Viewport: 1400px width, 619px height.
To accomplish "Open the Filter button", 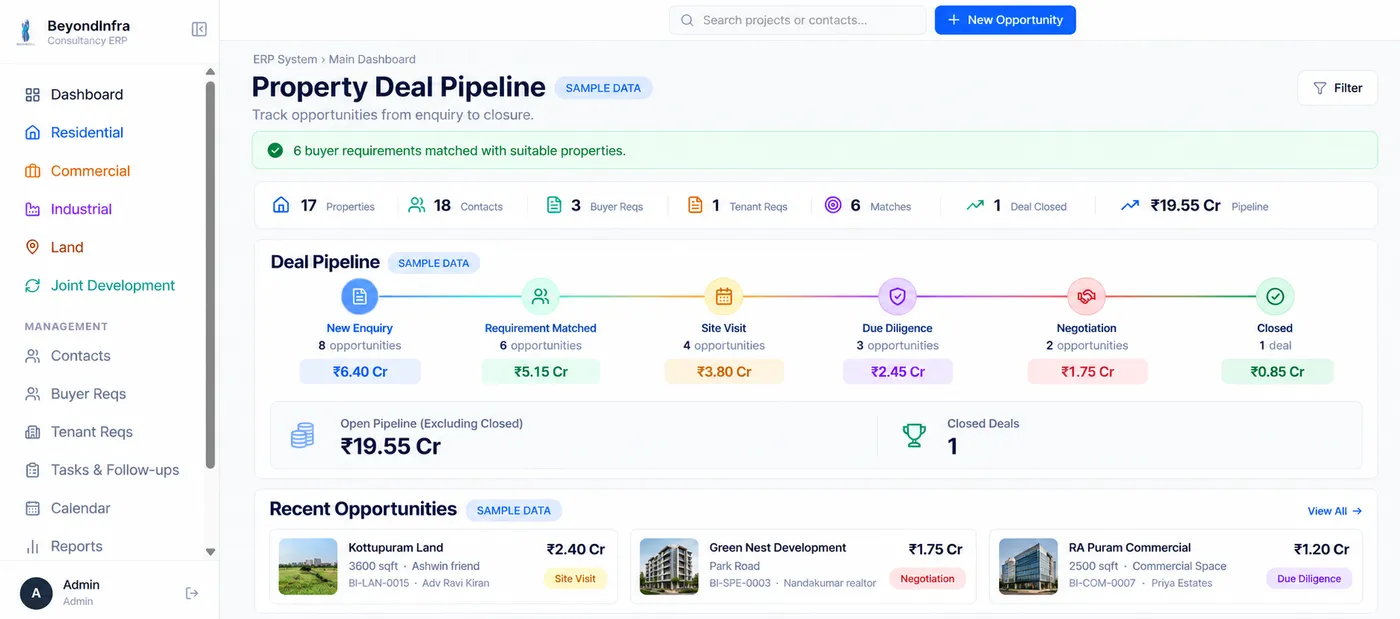I will tap(1337, 88).
